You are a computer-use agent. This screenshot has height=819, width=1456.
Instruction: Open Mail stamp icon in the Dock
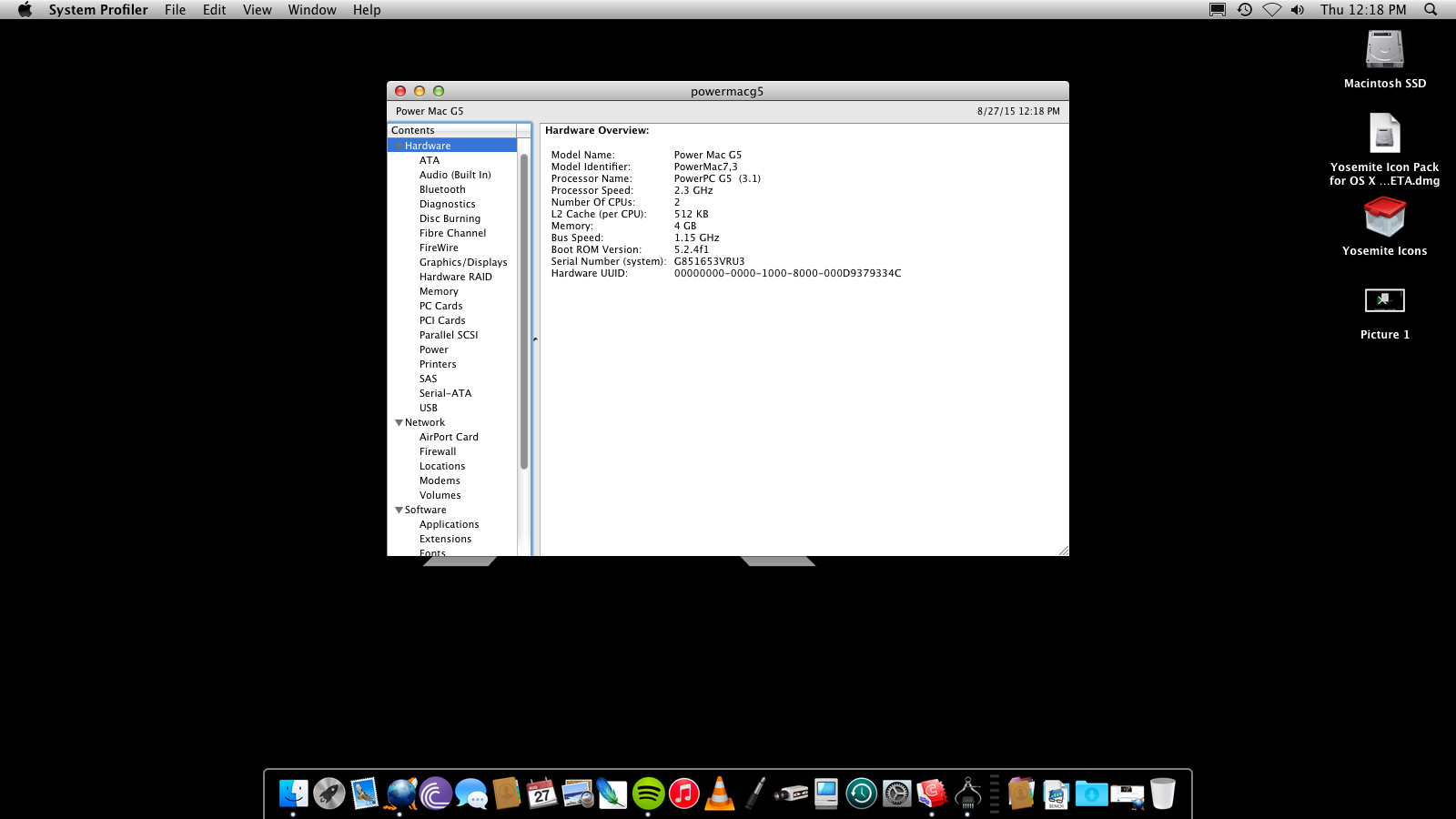click(x=364, y=794)
